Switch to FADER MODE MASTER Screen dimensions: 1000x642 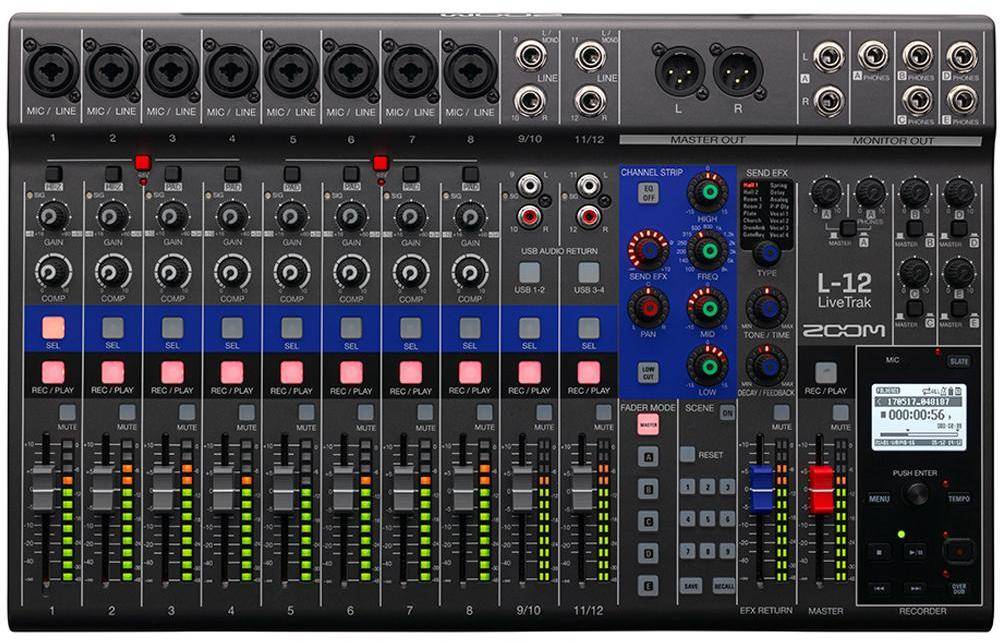(x=649, y=423)
